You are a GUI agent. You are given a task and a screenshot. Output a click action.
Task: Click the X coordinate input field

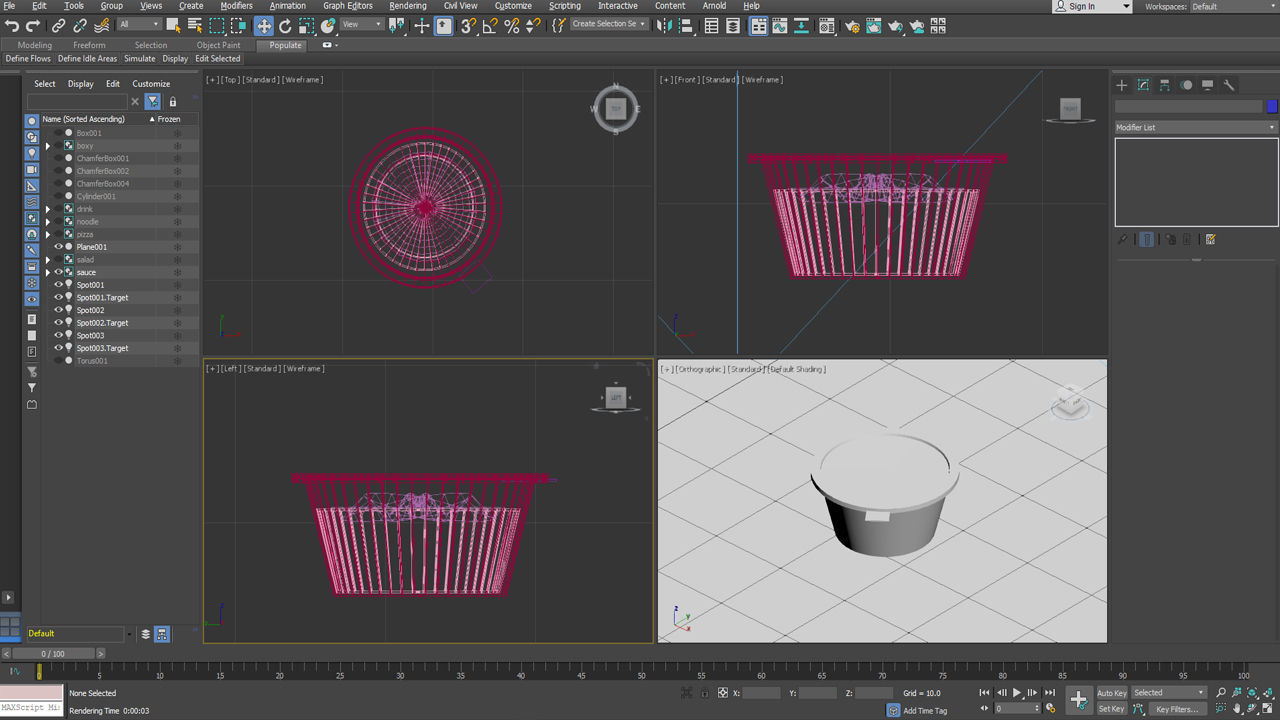(x=761, y=693)
